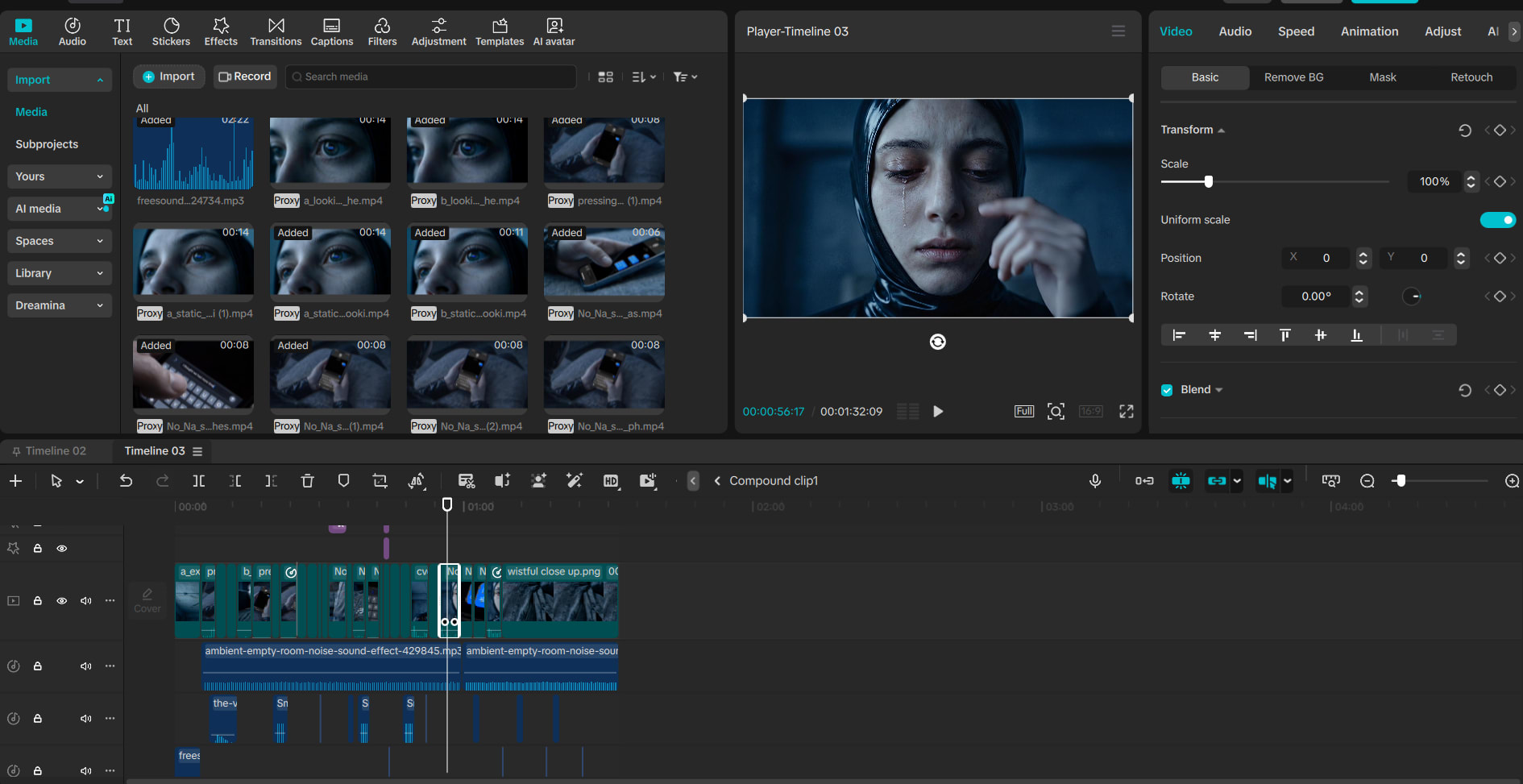Click the Record button

click(245, 77)
